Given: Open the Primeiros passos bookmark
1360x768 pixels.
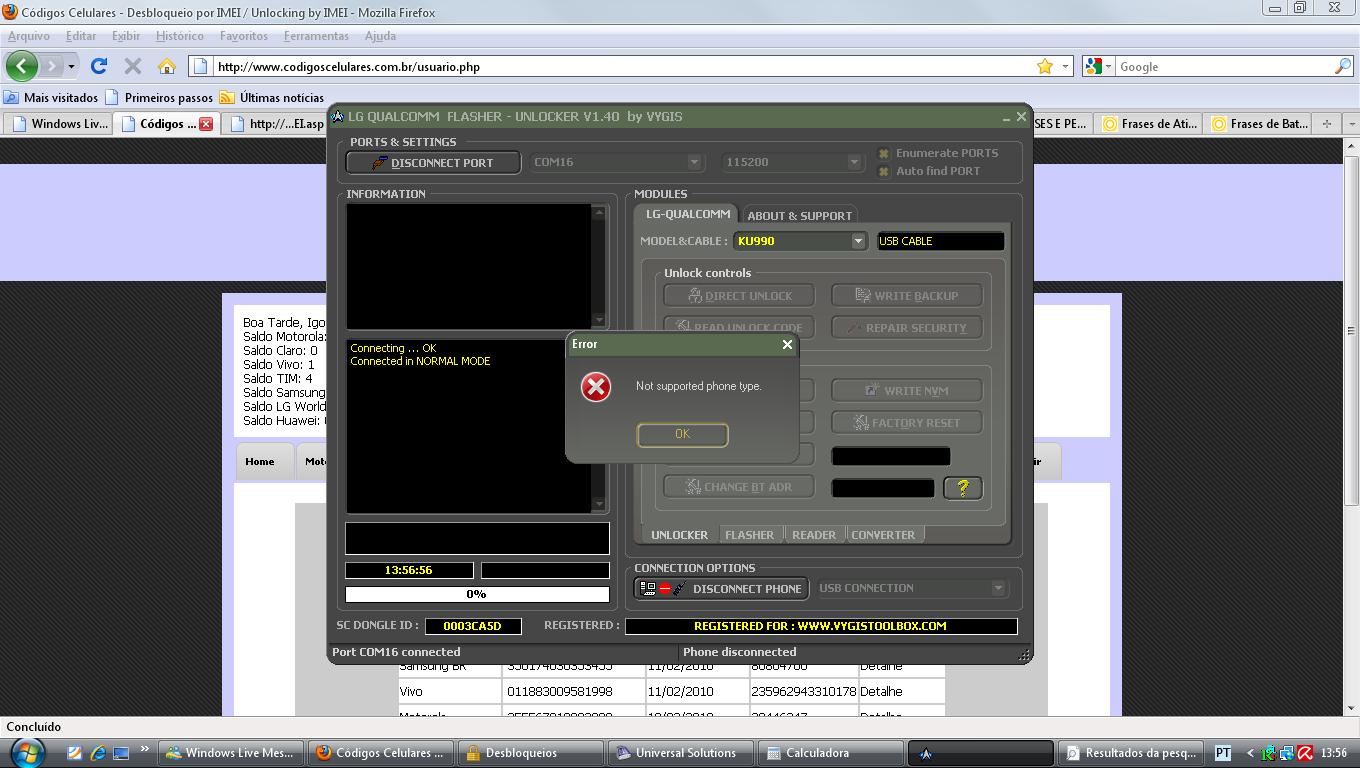Looking at the screenshot, I should 159,97.
